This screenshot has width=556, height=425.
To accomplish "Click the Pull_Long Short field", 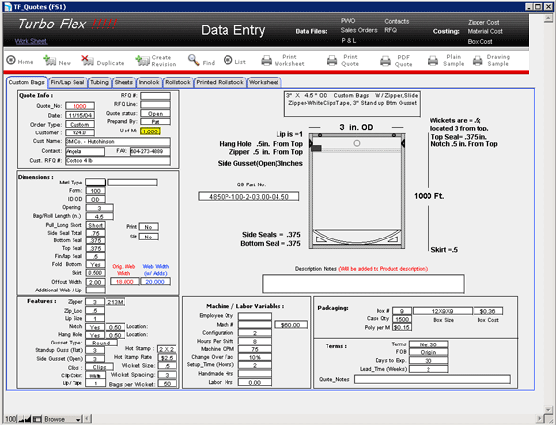I will coord(95,225).
